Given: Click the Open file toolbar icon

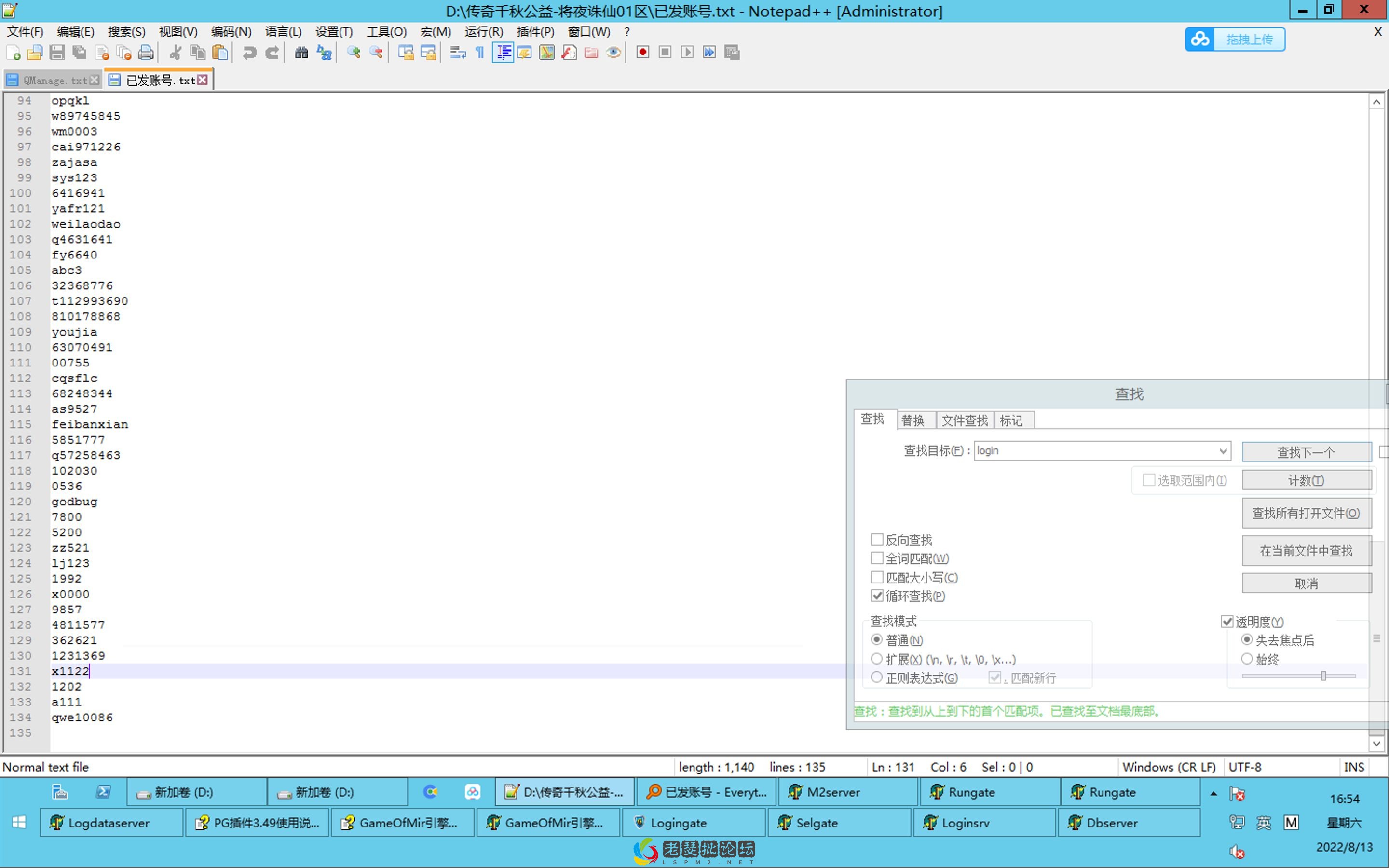Looking at the screenshot, I should tap(34, 53).
